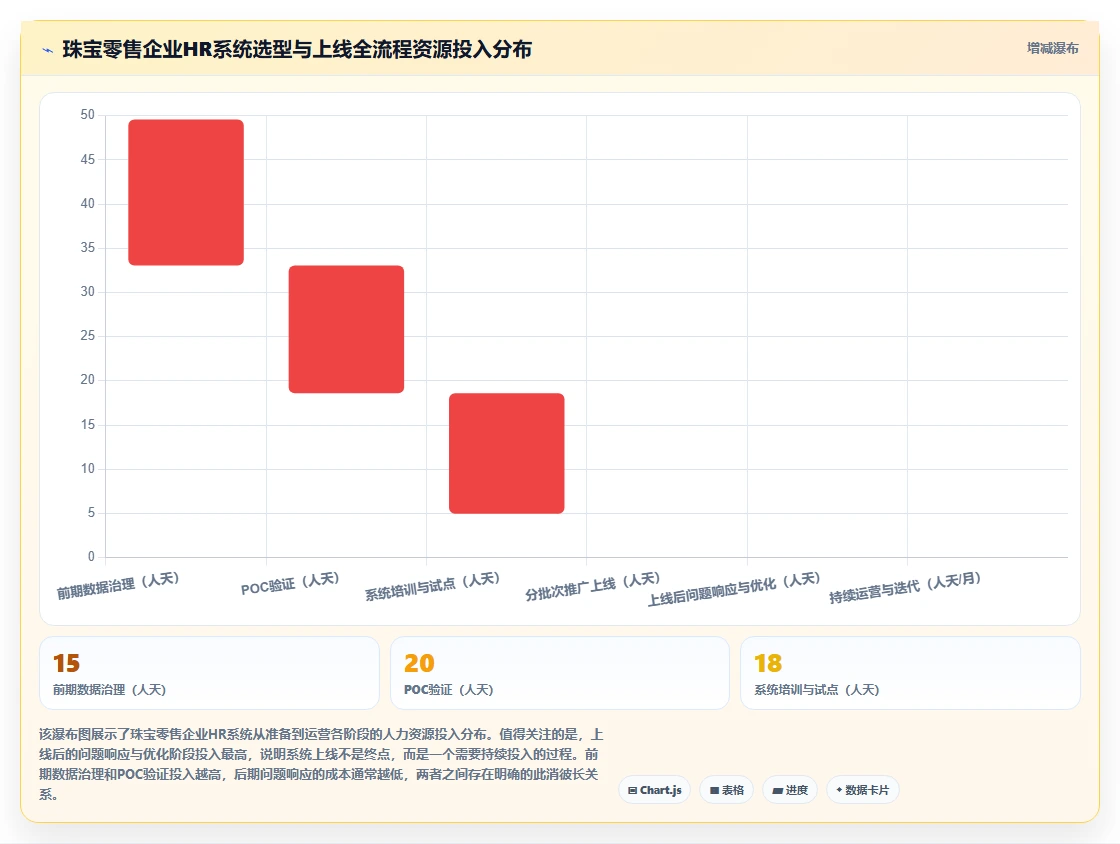Screen dimensions: 1120x844
Task: Click the red POC验证 waterfall bar
Action: click(x=346, y=329)
